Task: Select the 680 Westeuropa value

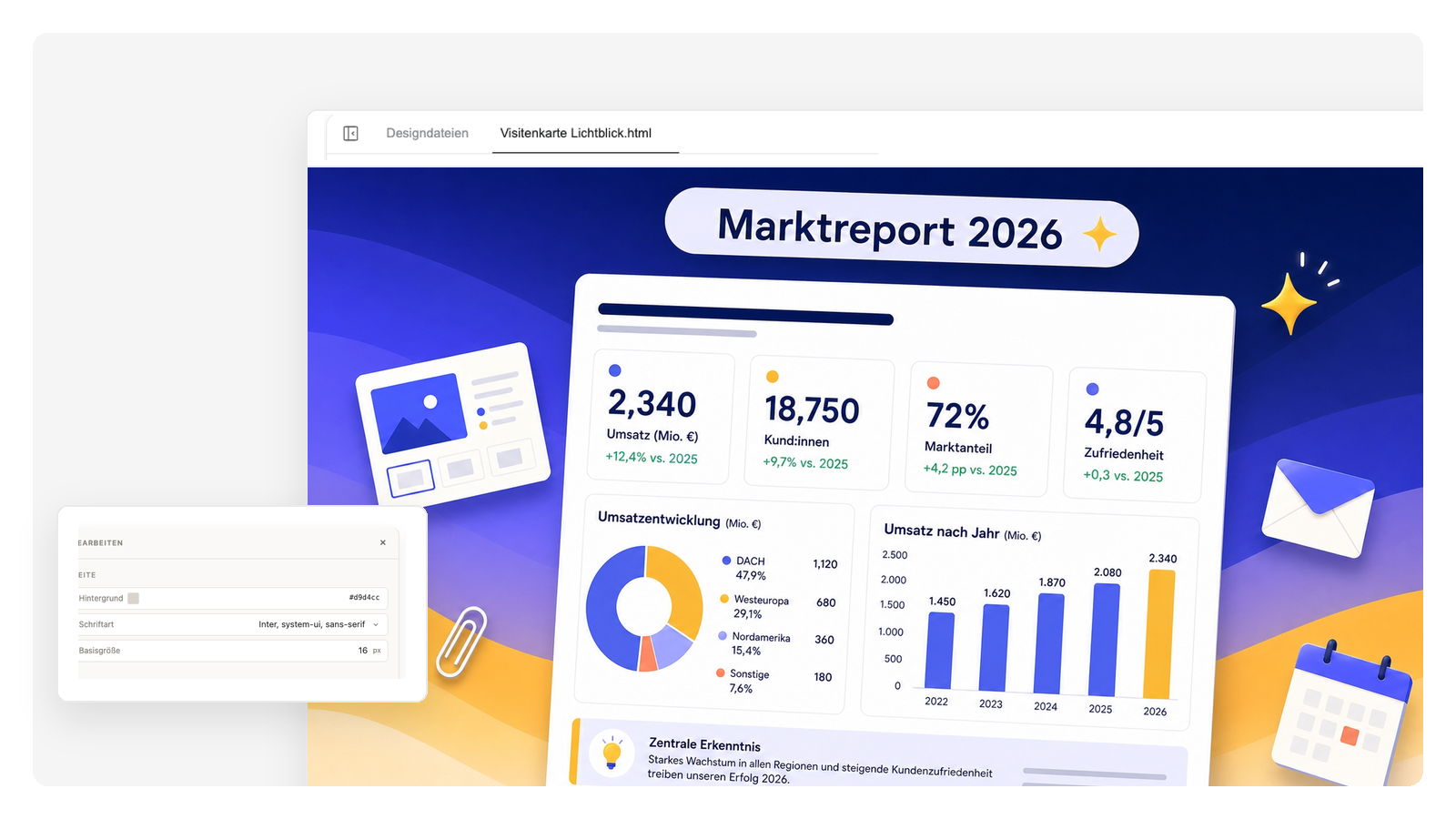Action: [826, 602]
